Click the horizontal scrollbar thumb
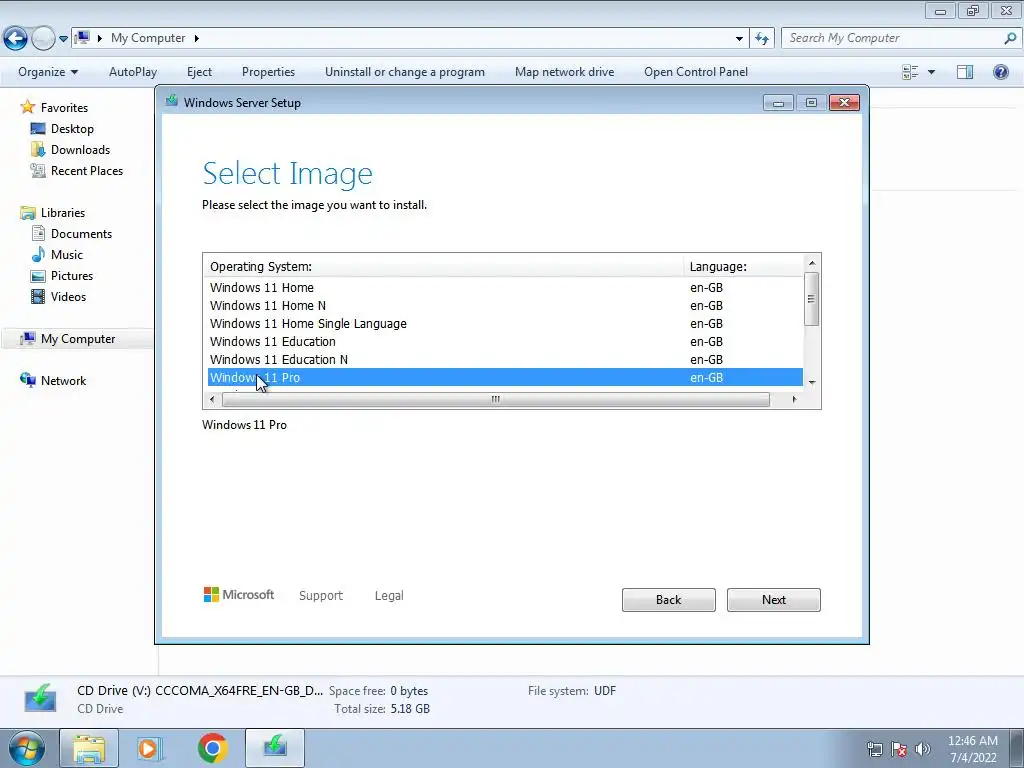 point(496,399)
